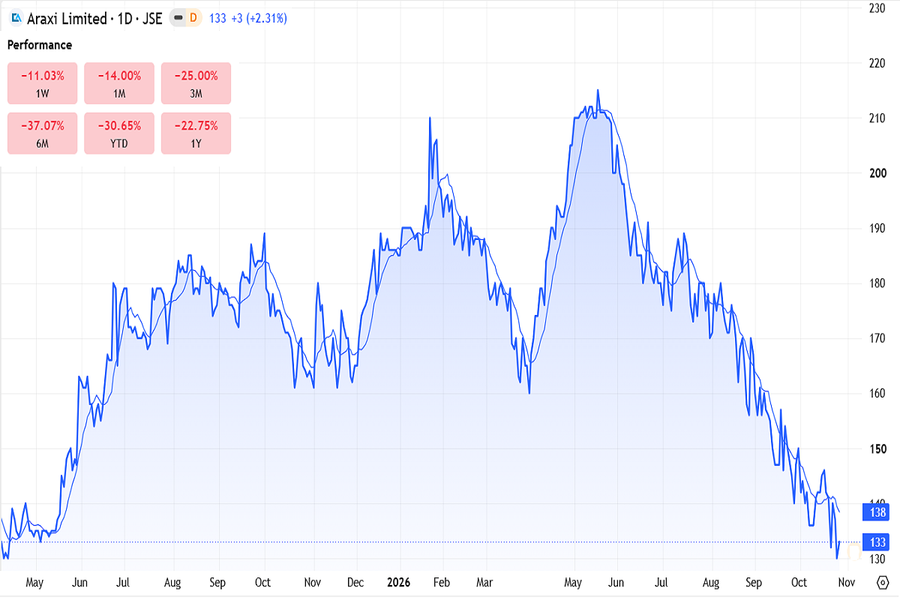The image size is (900, 600).
Task: Click the blue 133 last price axis label
Action: 876,542
